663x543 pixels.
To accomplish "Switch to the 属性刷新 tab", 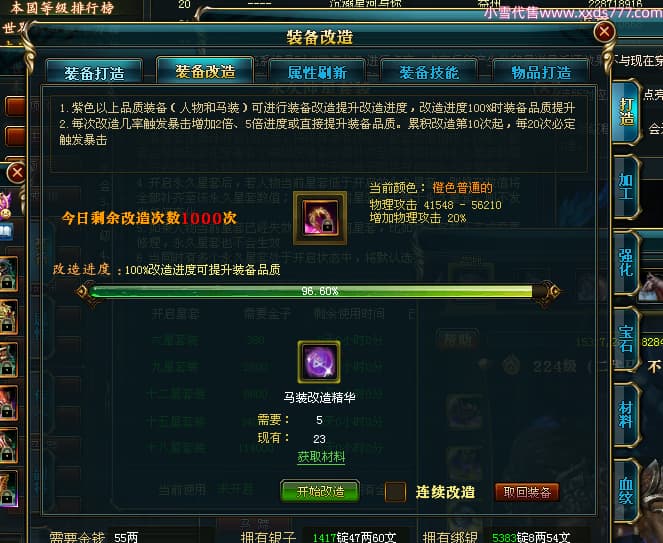I will tap(317, 73).
